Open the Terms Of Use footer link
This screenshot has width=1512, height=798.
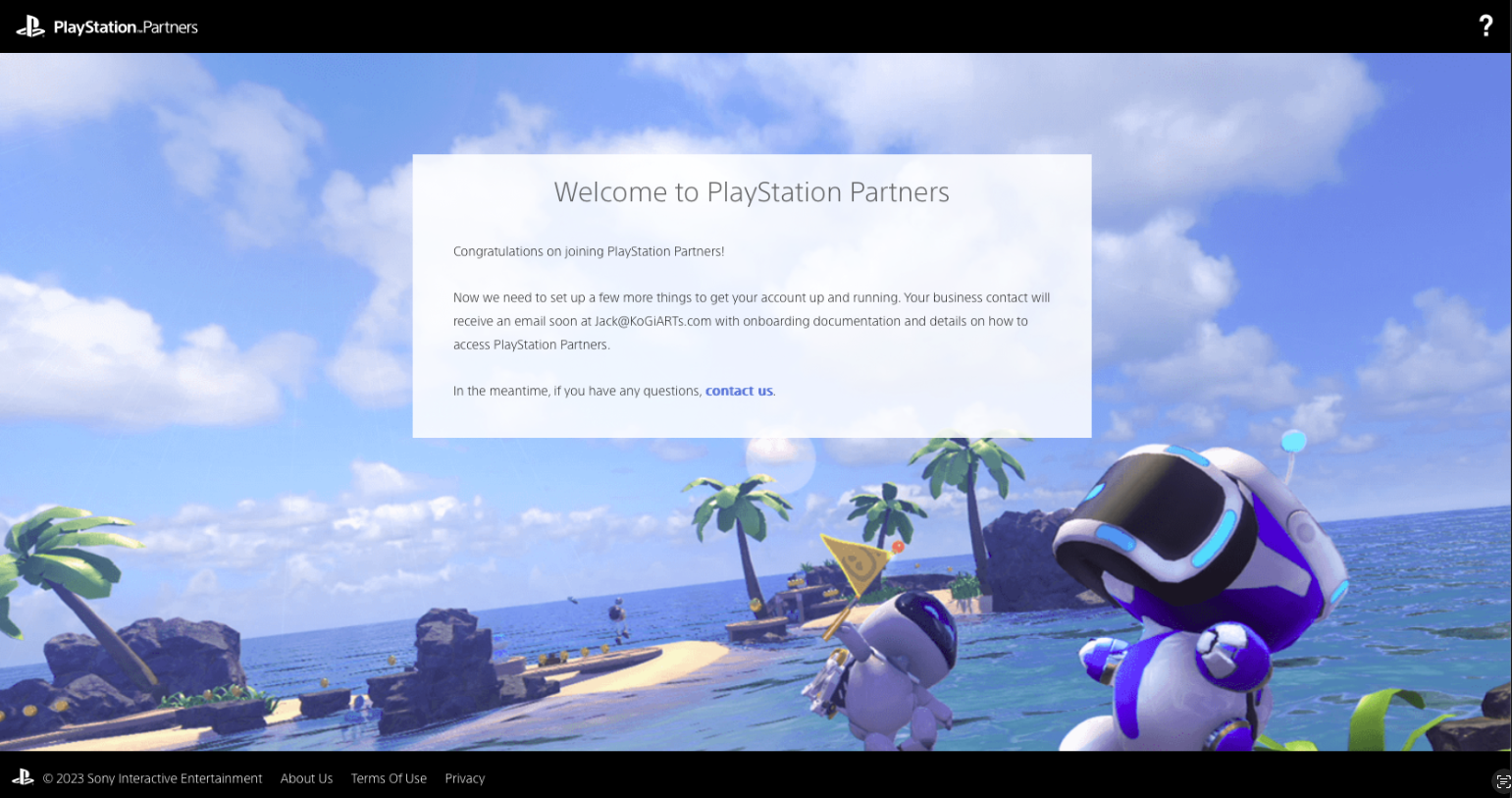389,778
